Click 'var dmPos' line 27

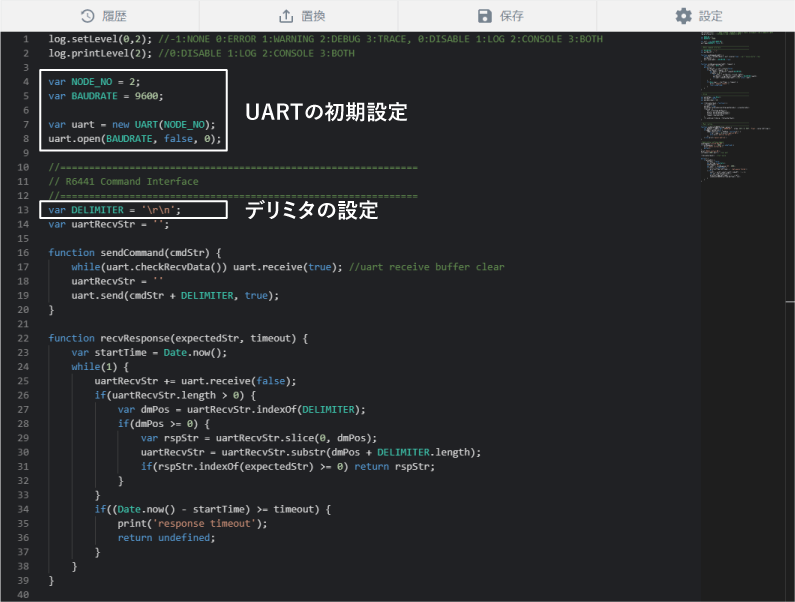click(x=241, y=409)
